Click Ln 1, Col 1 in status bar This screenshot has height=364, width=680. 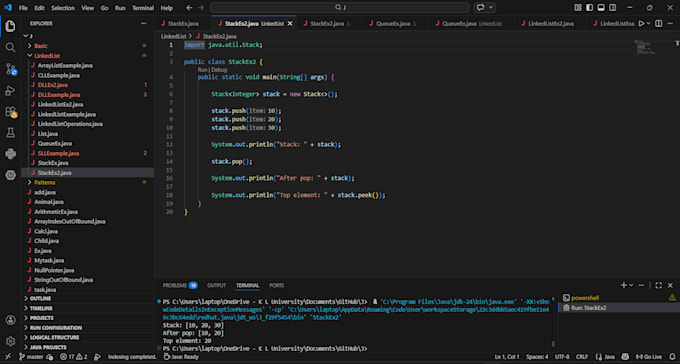pos(507,357)
